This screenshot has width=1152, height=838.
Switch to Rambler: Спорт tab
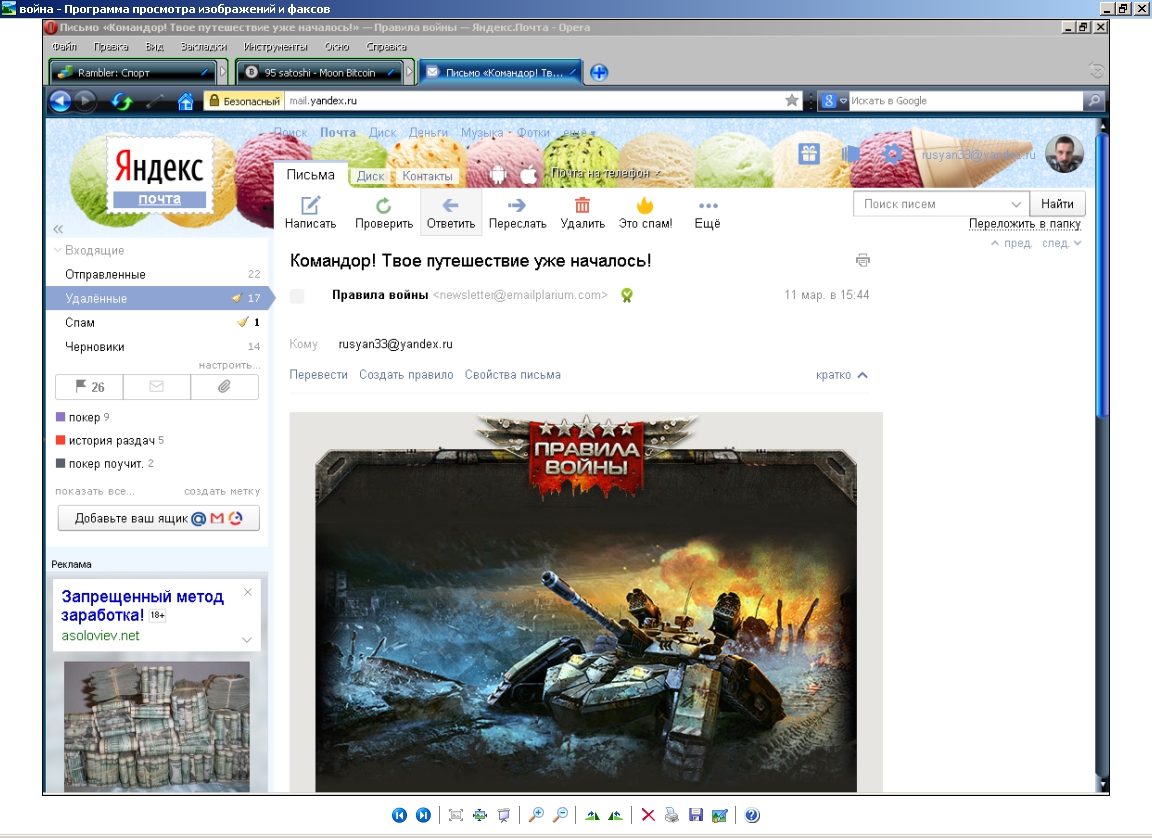[x=132, y=72]
